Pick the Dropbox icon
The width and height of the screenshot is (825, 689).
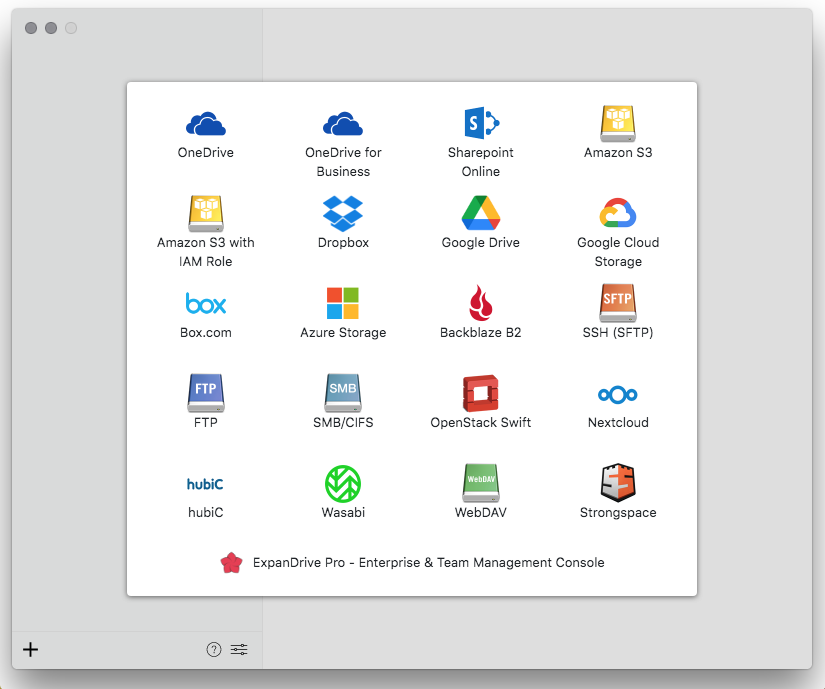click(x=343, y=214)
